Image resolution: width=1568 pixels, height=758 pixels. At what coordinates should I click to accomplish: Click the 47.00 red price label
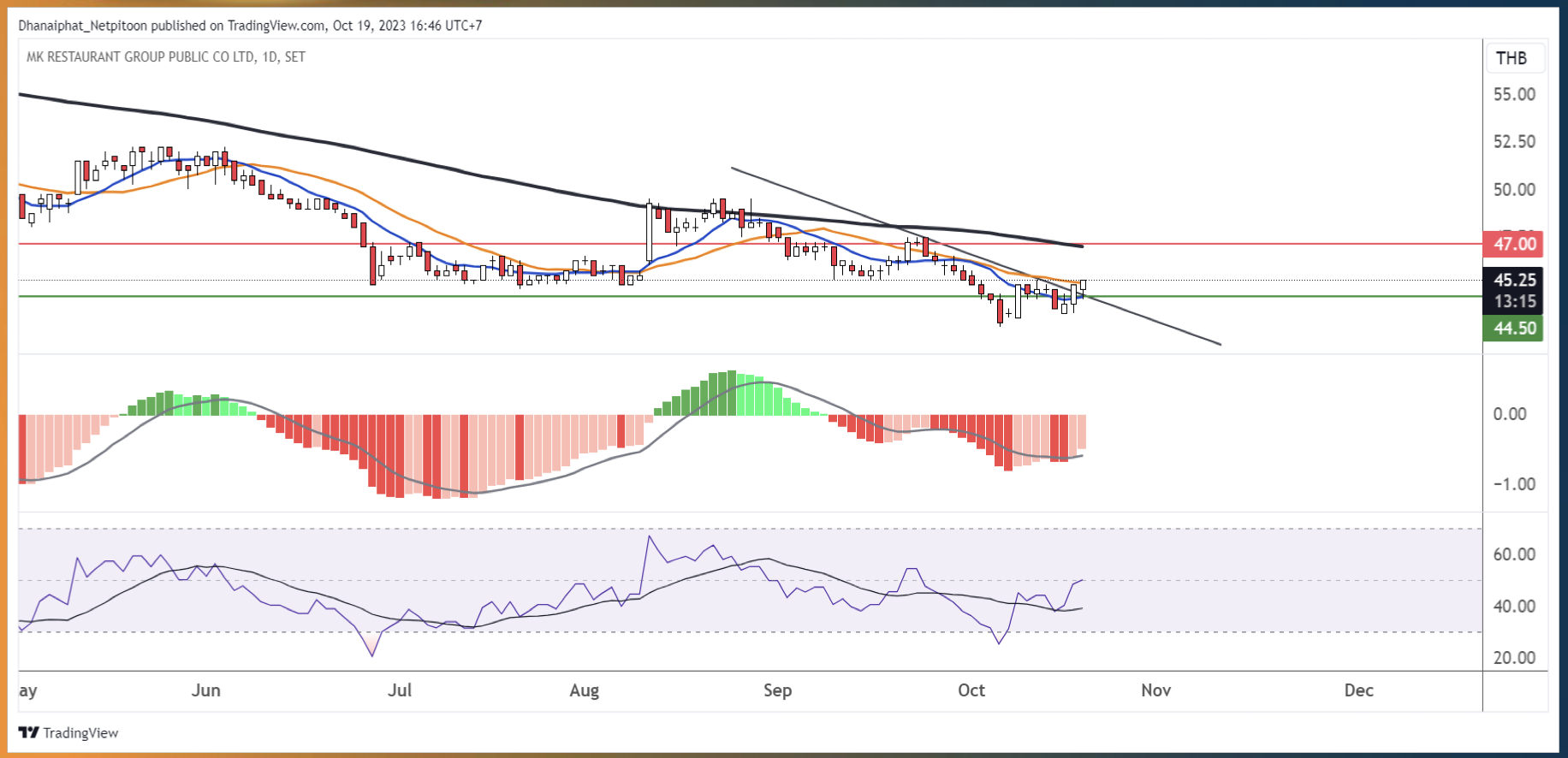pyautogui.click(x=1513, y=244)
